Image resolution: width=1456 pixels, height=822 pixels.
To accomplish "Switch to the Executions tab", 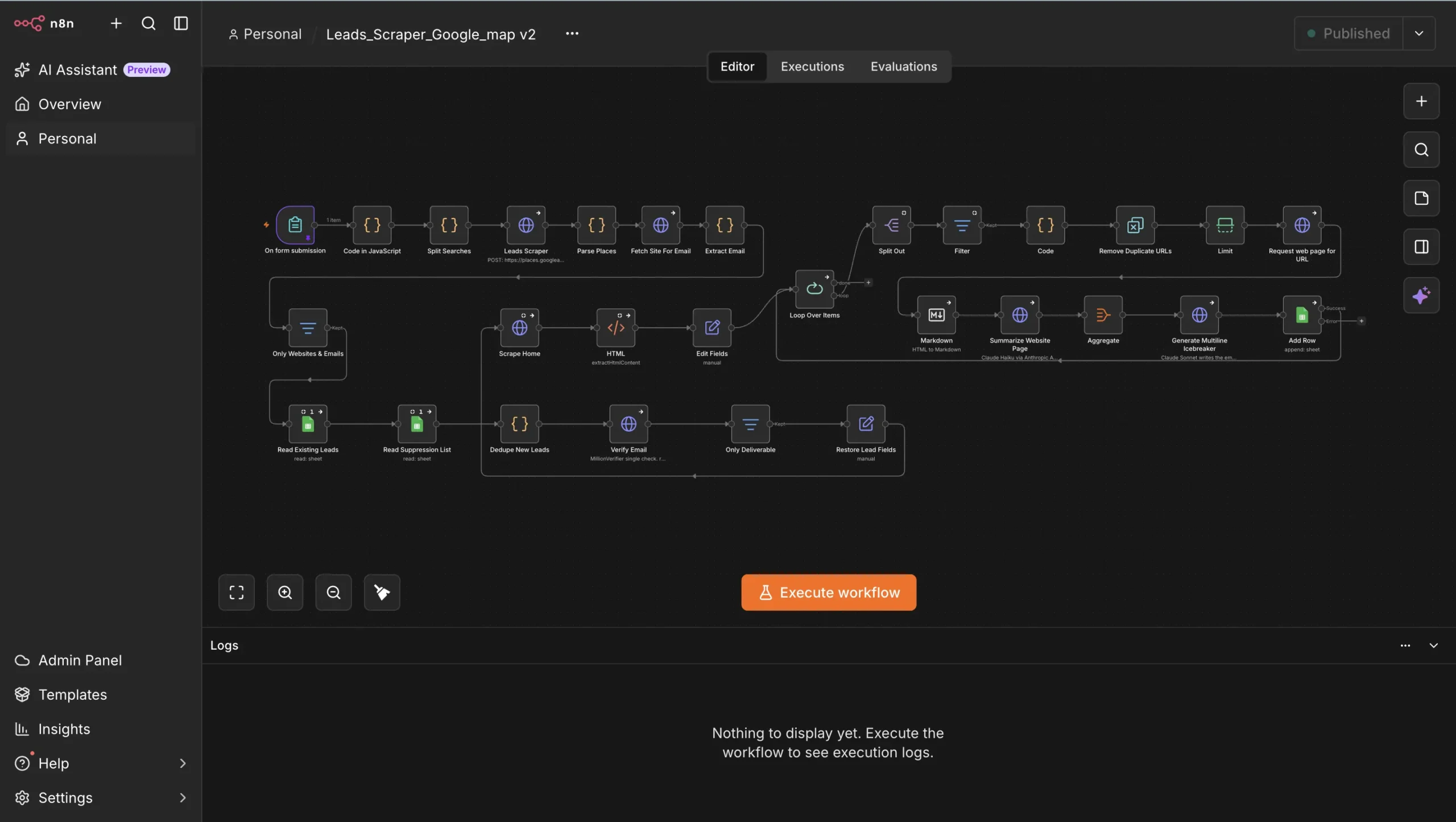I will [812, 67].
